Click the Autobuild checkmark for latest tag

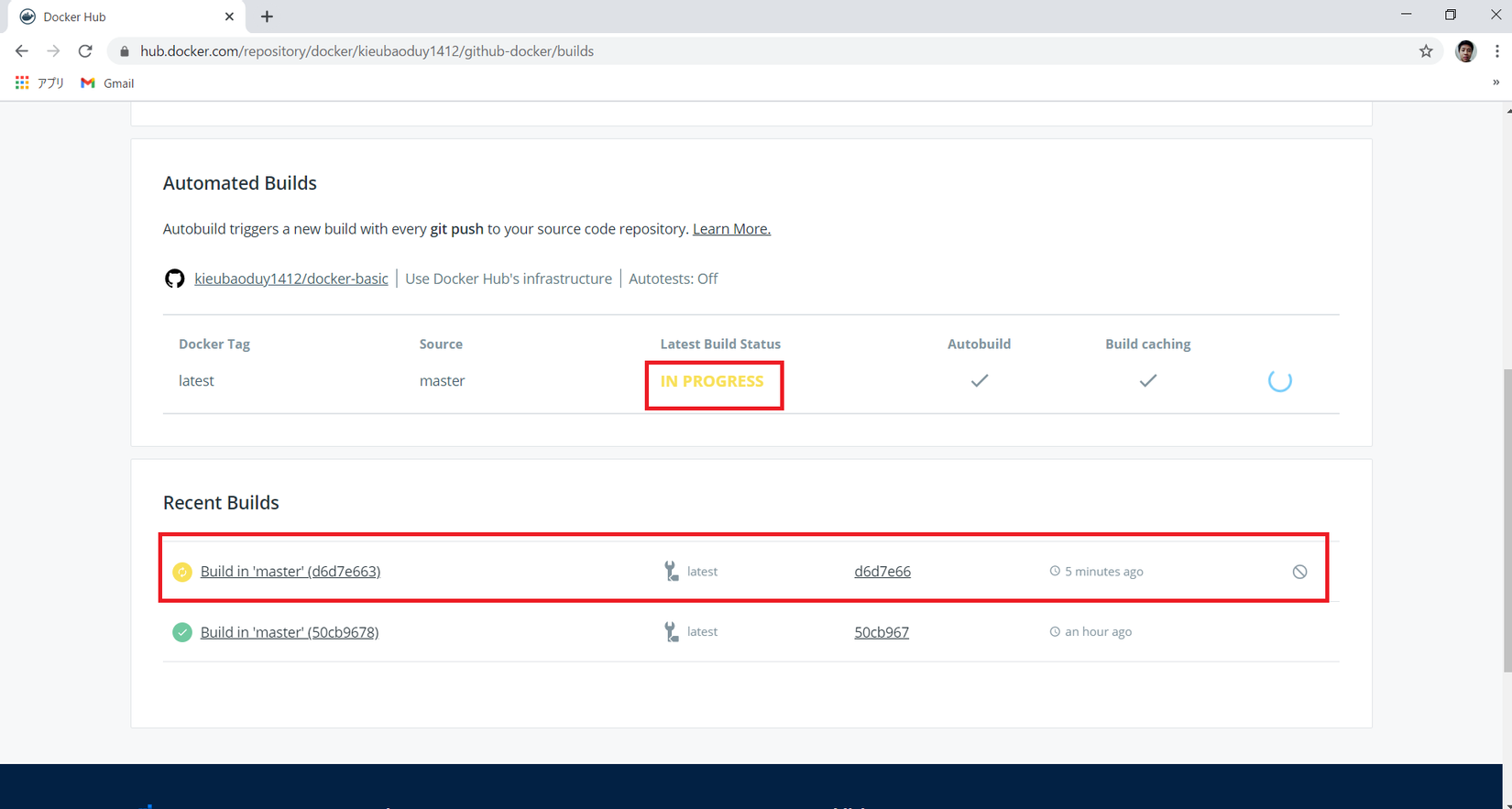(980, 380)
